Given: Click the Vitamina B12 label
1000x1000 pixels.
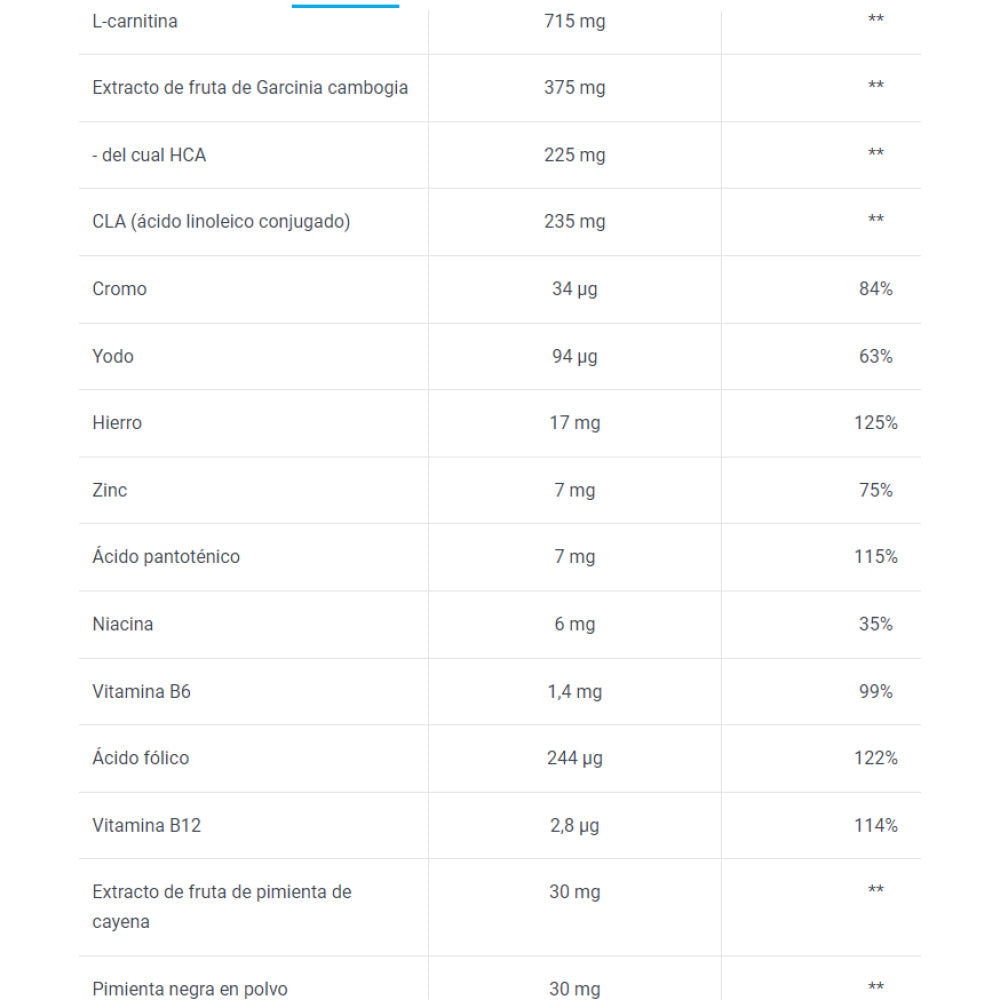Looking at the screenshot, I should pyautogui.click(x=146, y=825).
